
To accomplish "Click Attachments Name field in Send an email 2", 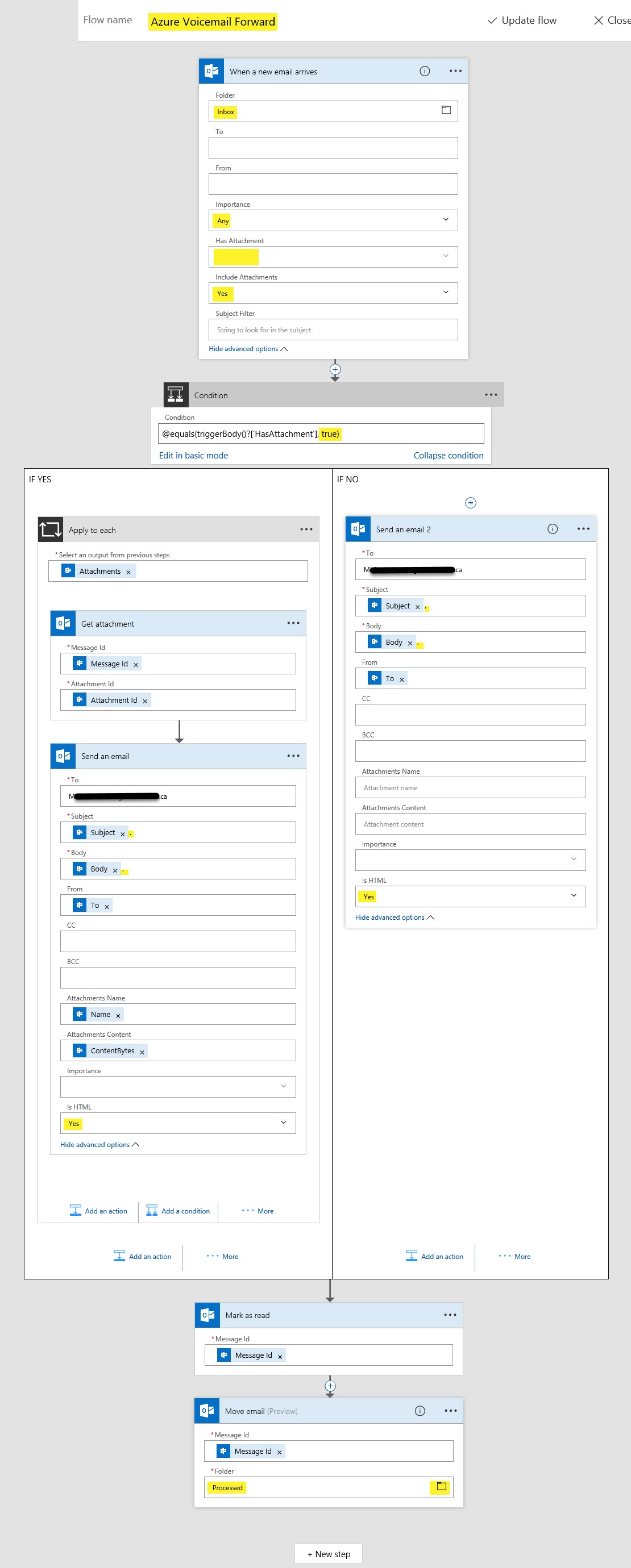I will point(470,787).
